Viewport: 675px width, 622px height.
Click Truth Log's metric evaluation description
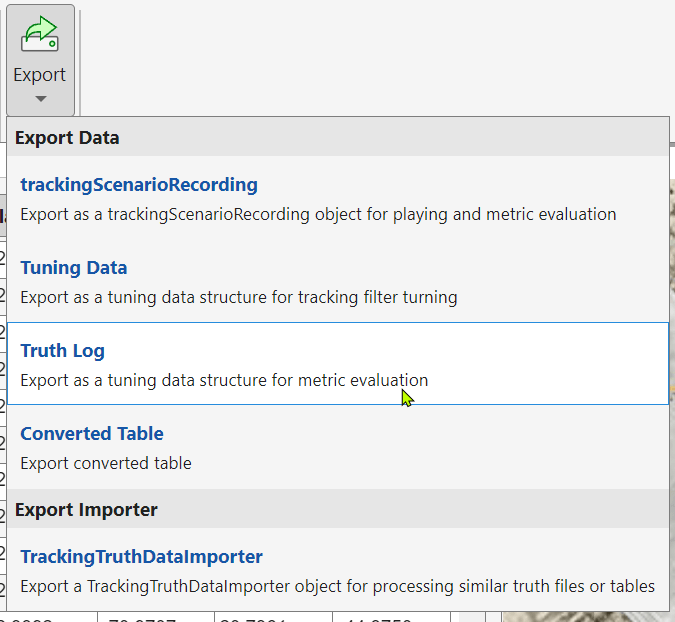click(224, 380)
